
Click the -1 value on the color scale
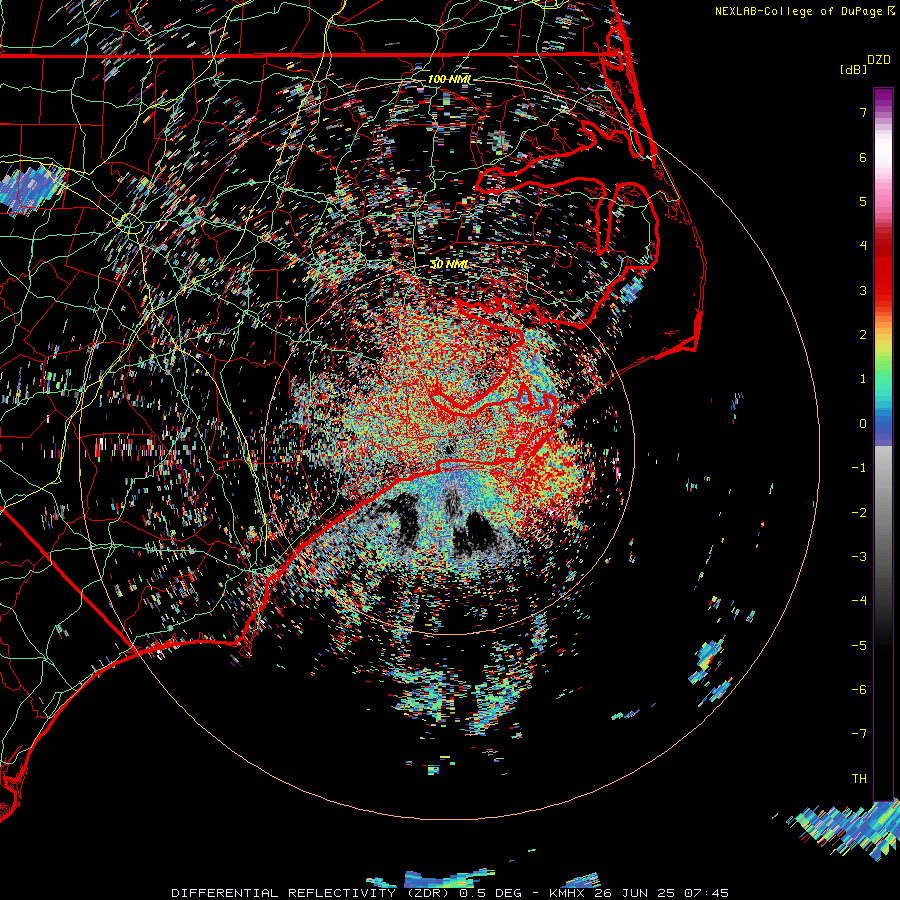tap(859, 468)
